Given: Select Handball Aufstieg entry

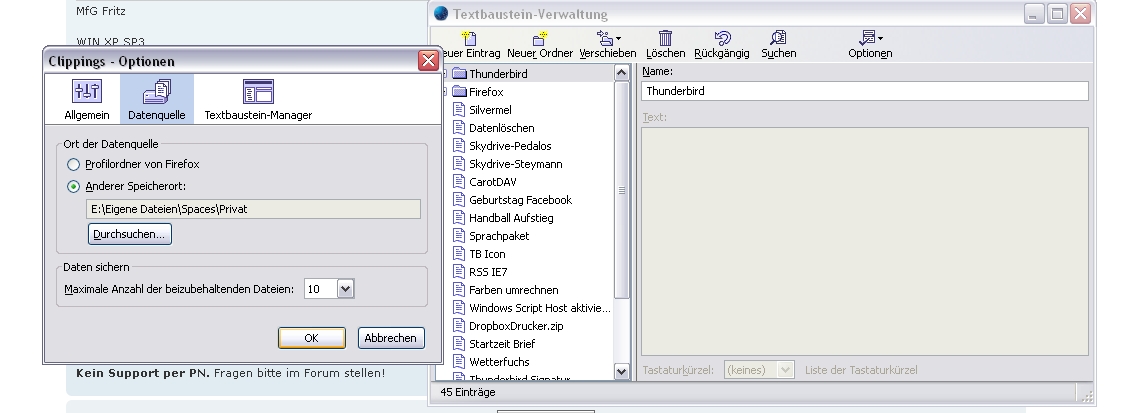Looking at the screenshot, I should [511, 218].
